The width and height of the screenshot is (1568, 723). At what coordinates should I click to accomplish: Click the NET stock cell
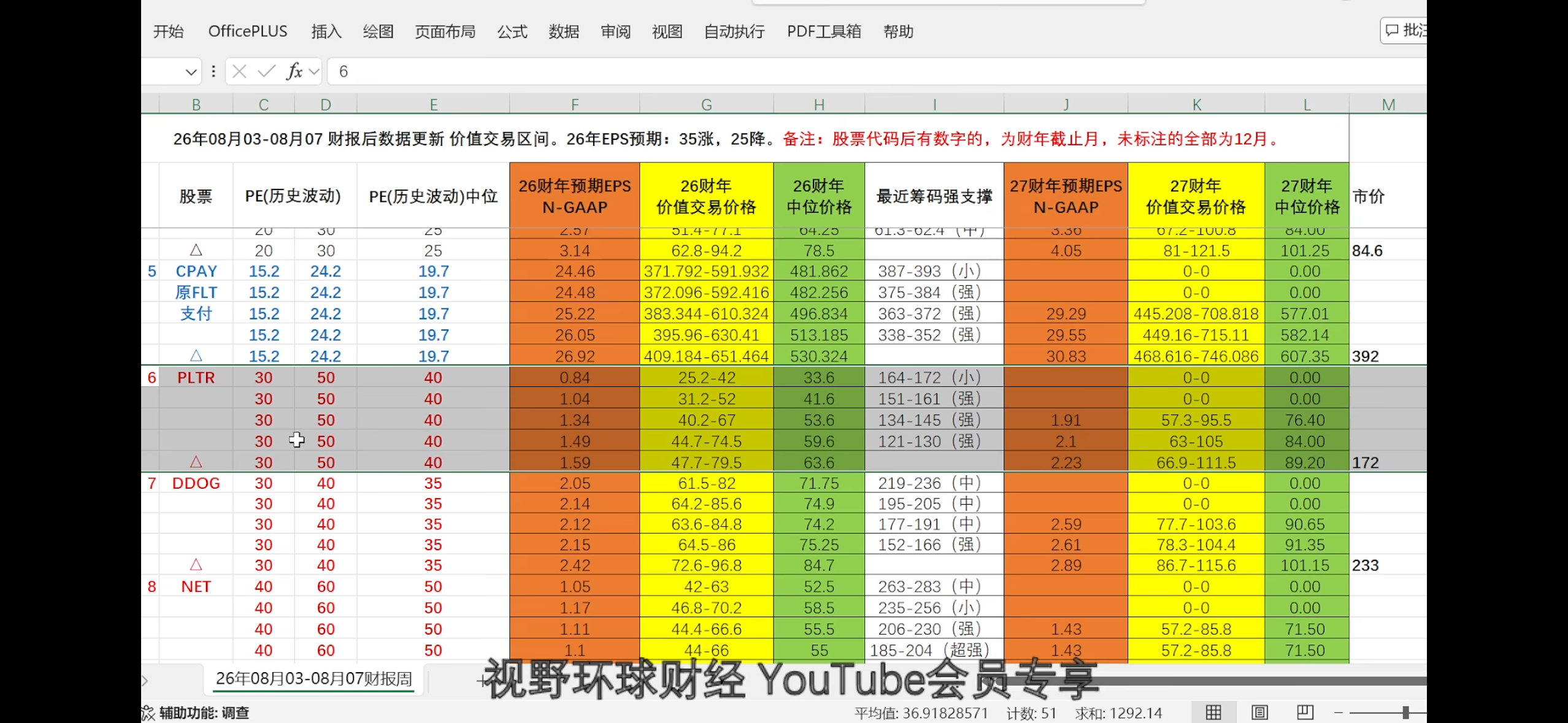pos(196,587)
